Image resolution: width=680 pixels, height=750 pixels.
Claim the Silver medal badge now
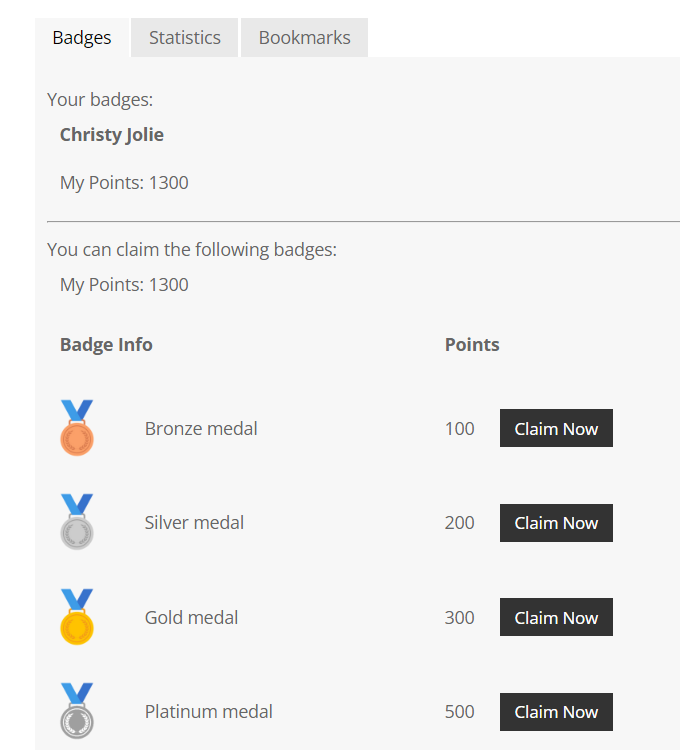tap(556, 523)
